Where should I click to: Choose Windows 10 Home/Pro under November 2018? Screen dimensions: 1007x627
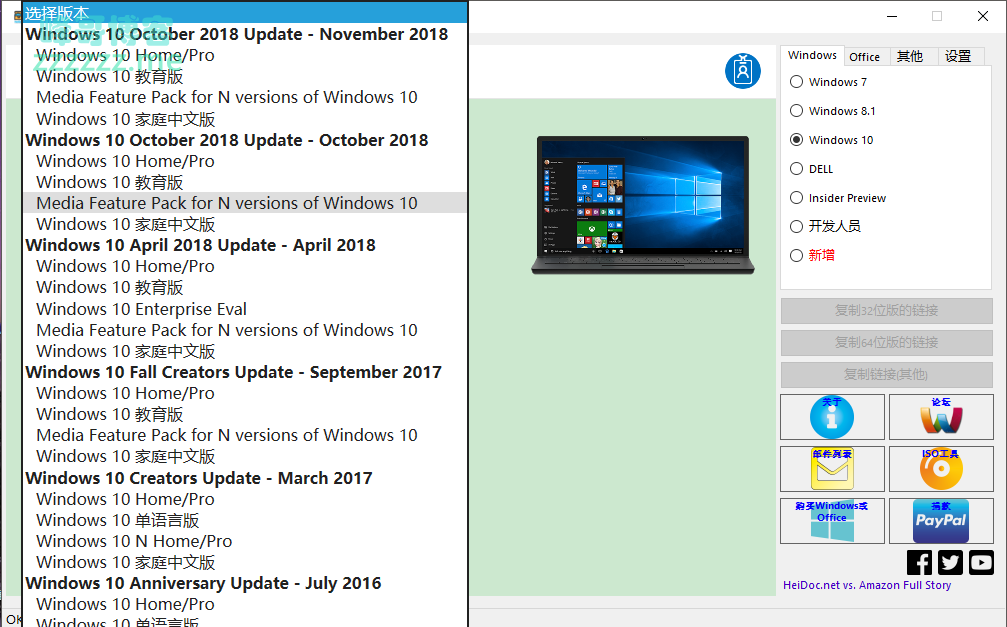click(245, 55)
